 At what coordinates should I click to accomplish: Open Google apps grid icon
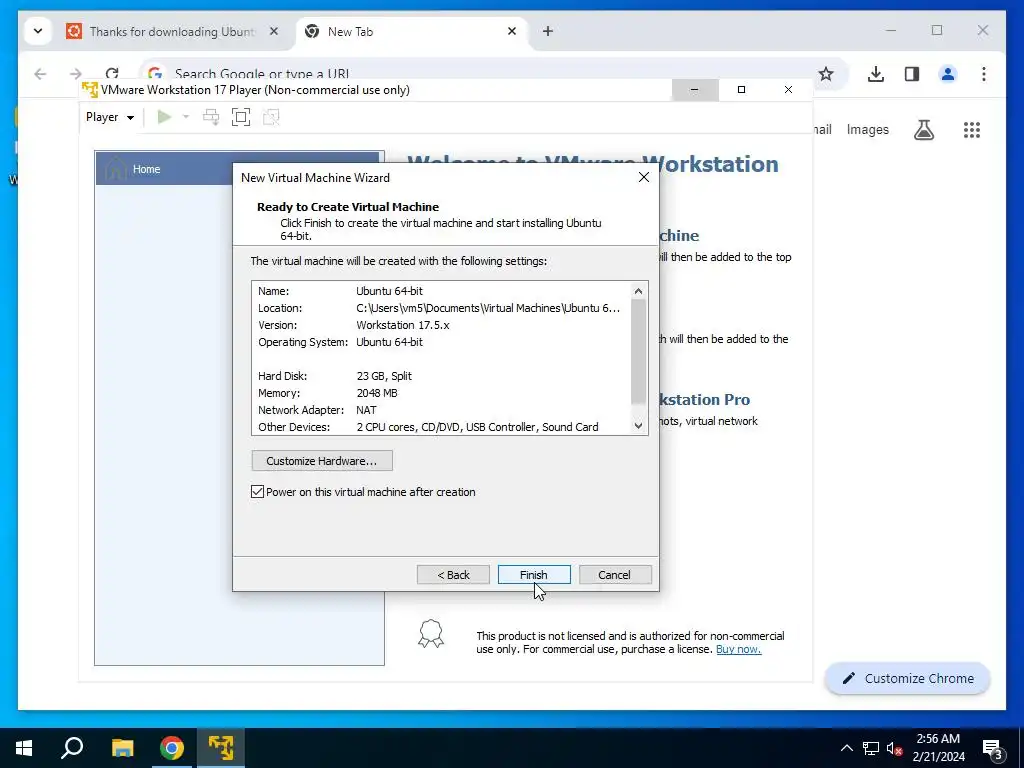click(x=972, y=129)
